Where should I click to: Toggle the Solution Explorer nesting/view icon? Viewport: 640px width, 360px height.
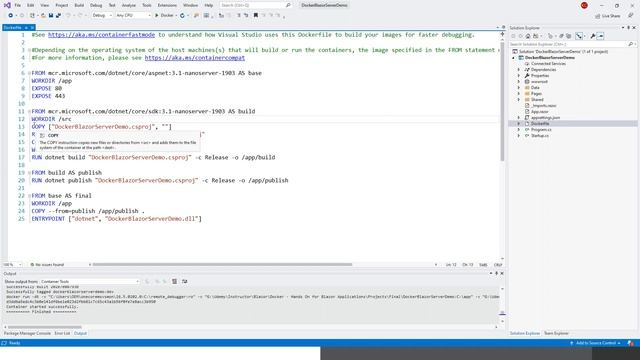579,36
